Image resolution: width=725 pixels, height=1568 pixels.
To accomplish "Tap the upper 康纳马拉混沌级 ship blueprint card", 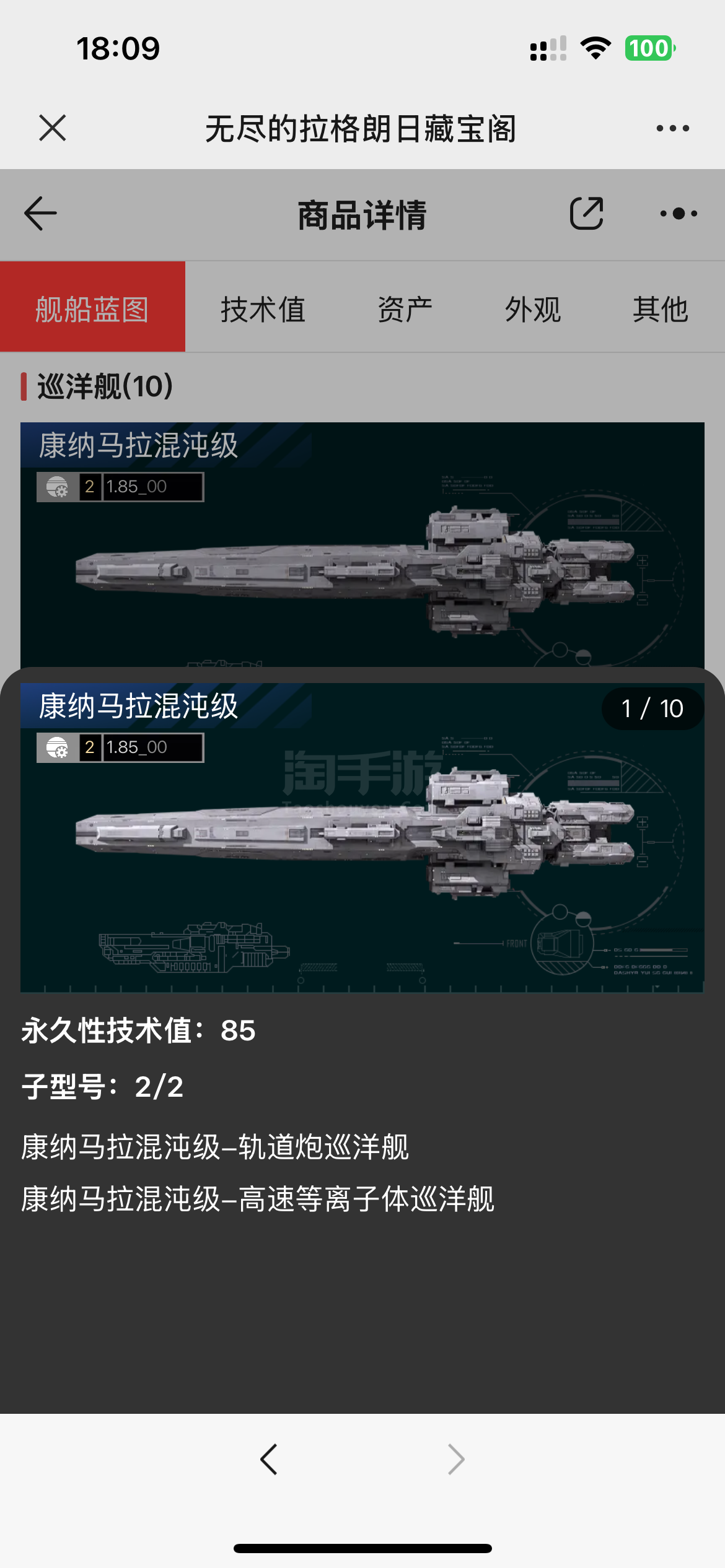I will click(x=362, y=545).
